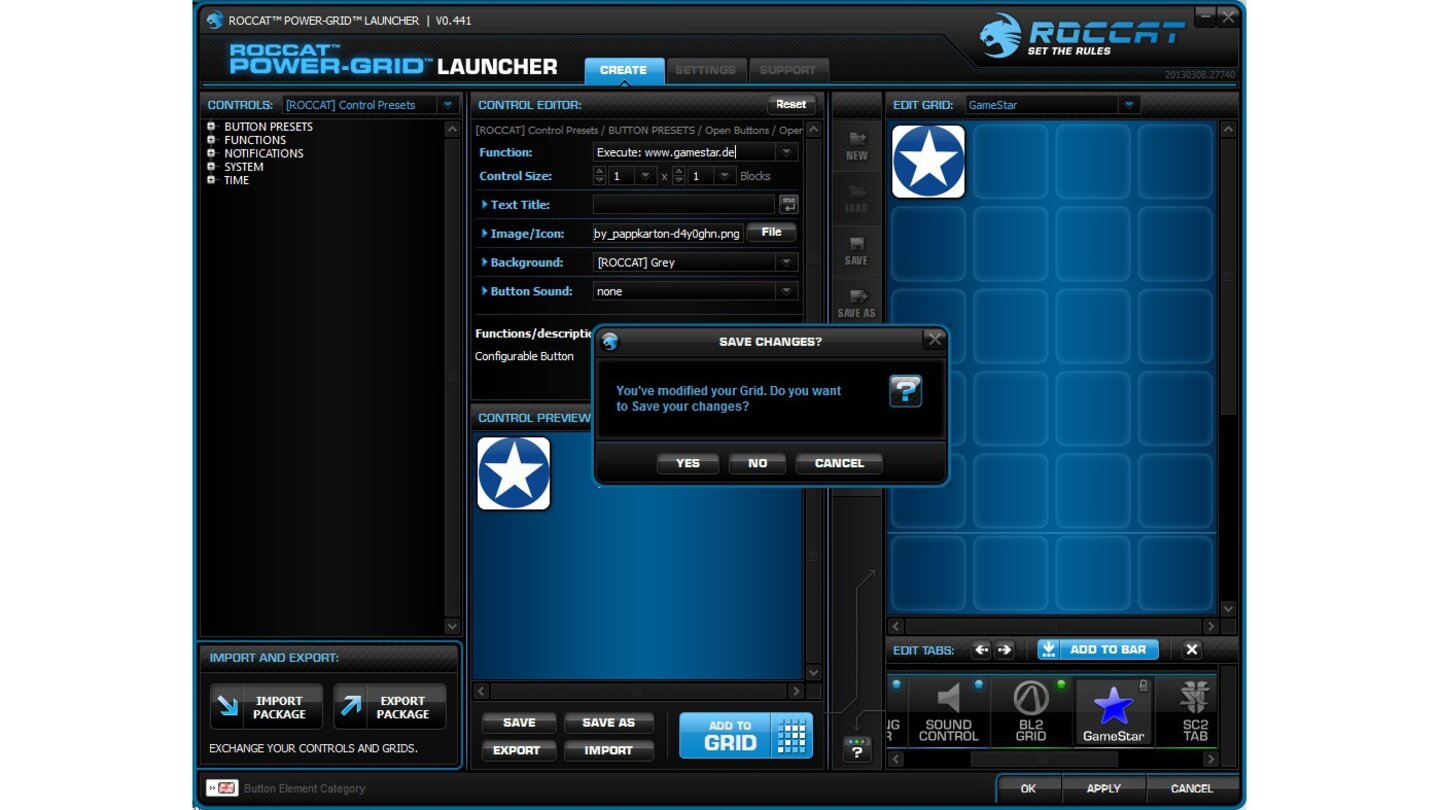Click the lock icon on the GameStar tab
The height and width of the screenshot is (810, 1440).
click(1143, 687)
